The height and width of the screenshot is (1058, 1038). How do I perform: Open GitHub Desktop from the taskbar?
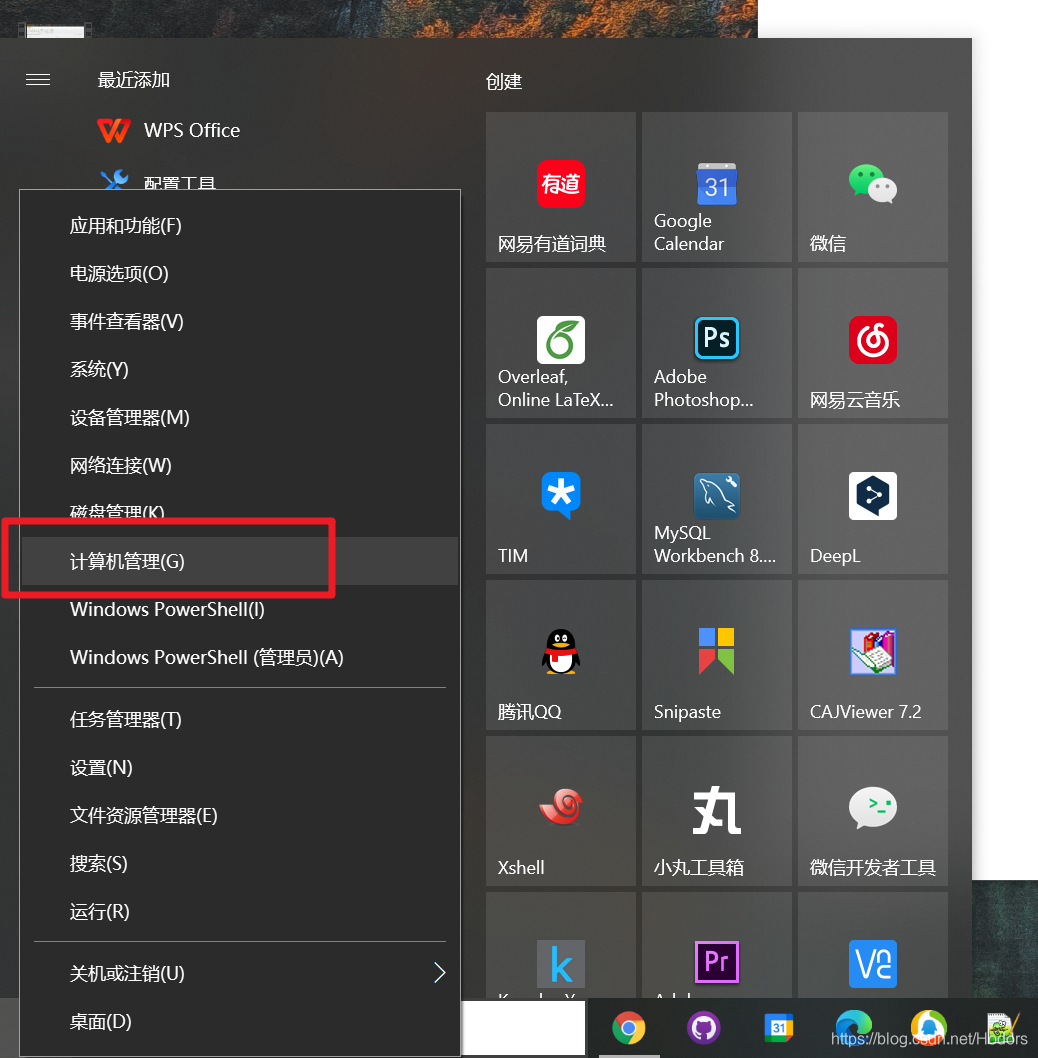pos(703,1028)
